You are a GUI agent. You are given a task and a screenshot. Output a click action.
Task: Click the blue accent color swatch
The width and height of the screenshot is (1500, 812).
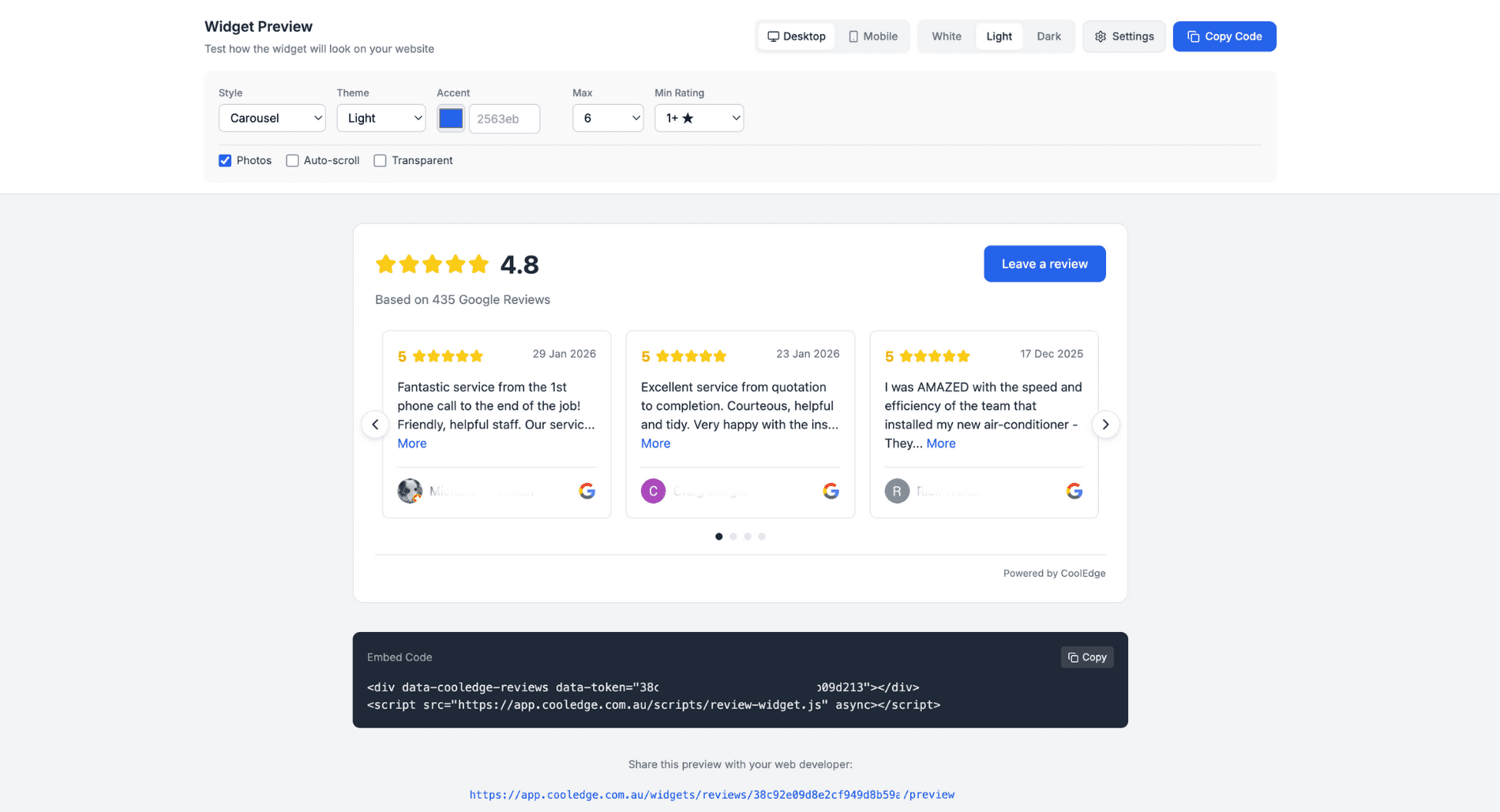pyautogui.click(x=451, y=118)
